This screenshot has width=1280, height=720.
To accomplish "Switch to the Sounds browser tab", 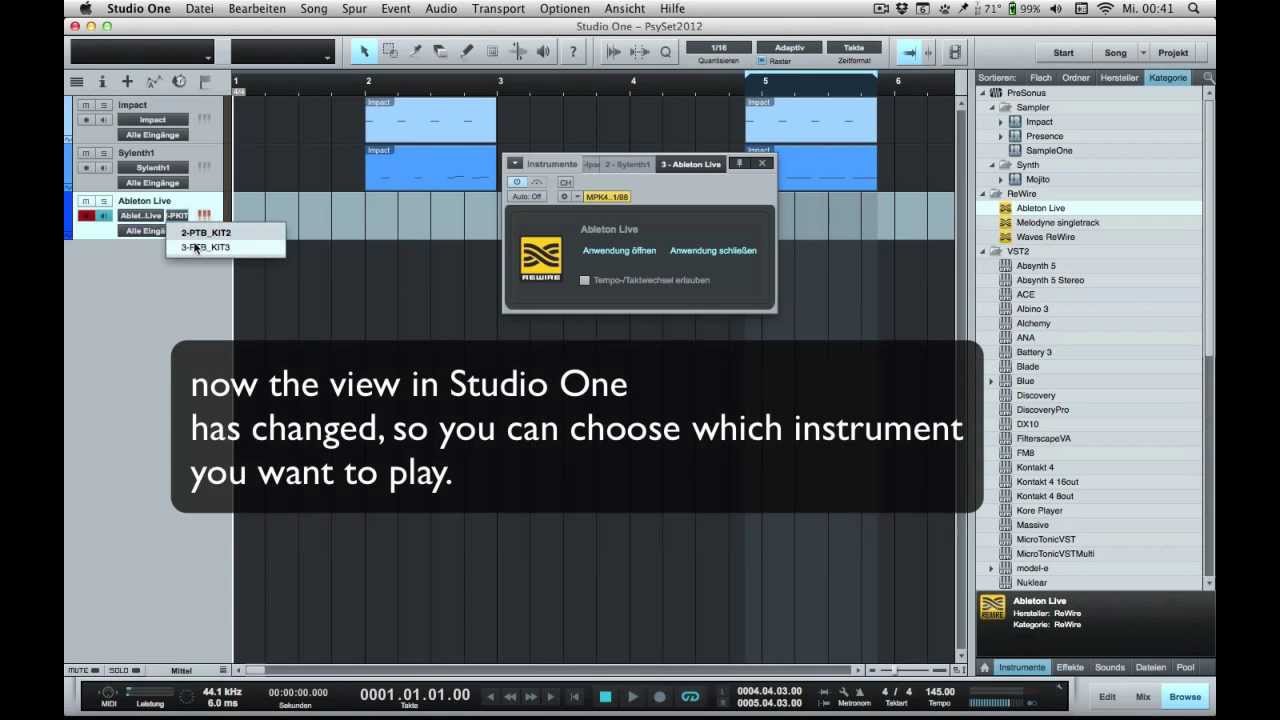I will 1110,668.
